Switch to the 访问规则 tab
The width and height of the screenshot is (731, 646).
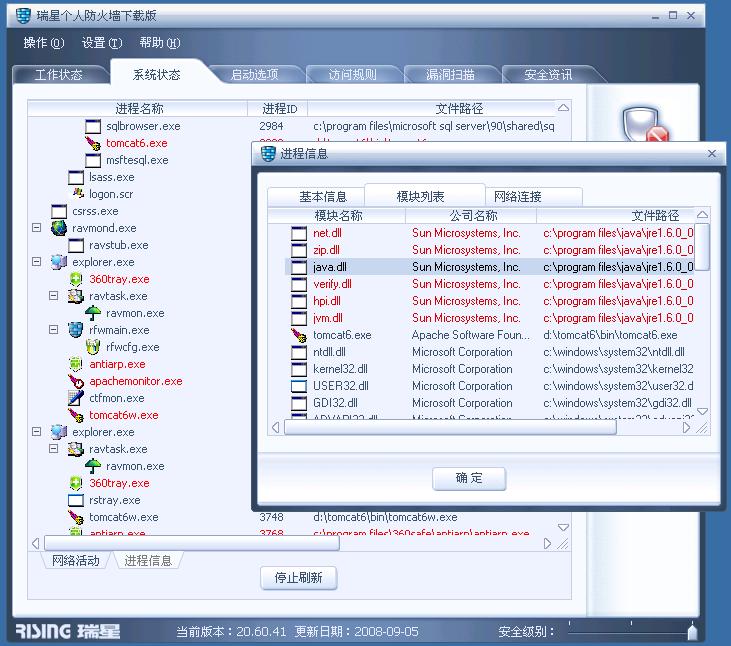point(352,75)
